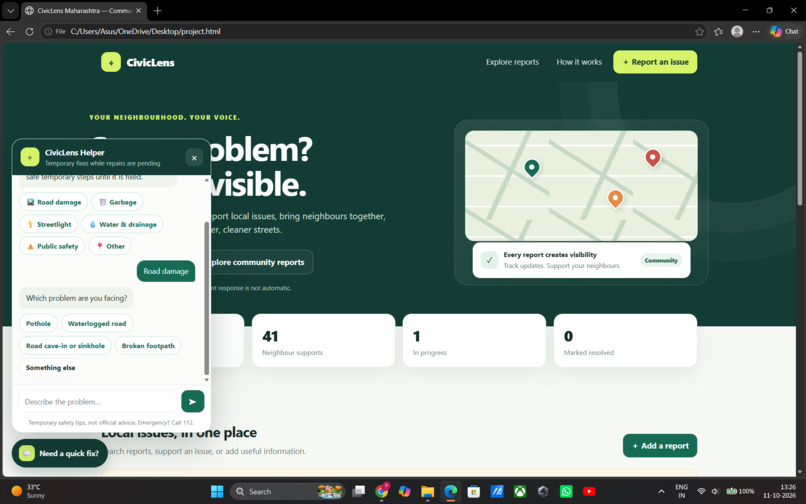
Task: Click the Add a report button
Action: pyautogui.click(x=660, y=446)
